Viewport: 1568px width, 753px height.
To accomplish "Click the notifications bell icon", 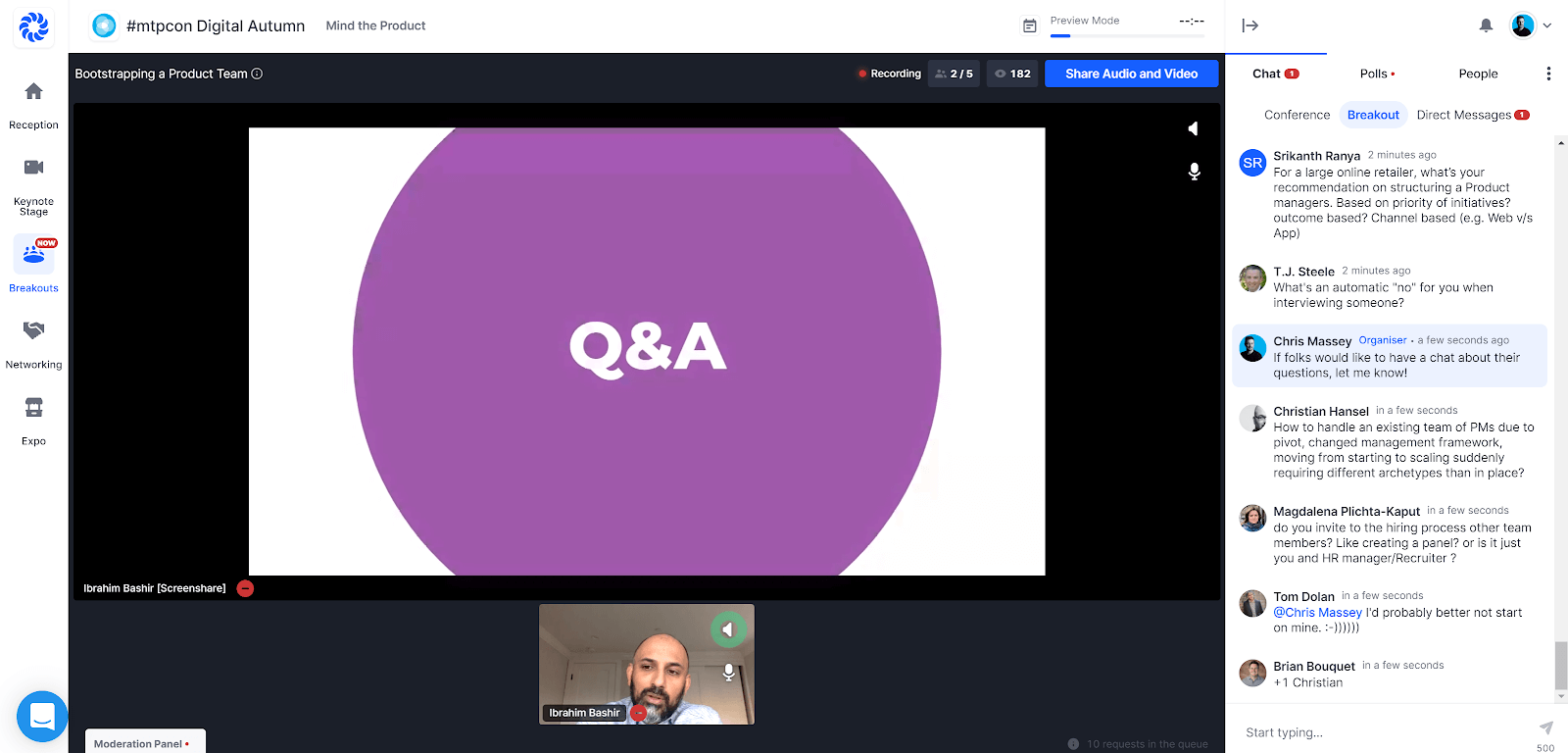I will [1486, 25].
